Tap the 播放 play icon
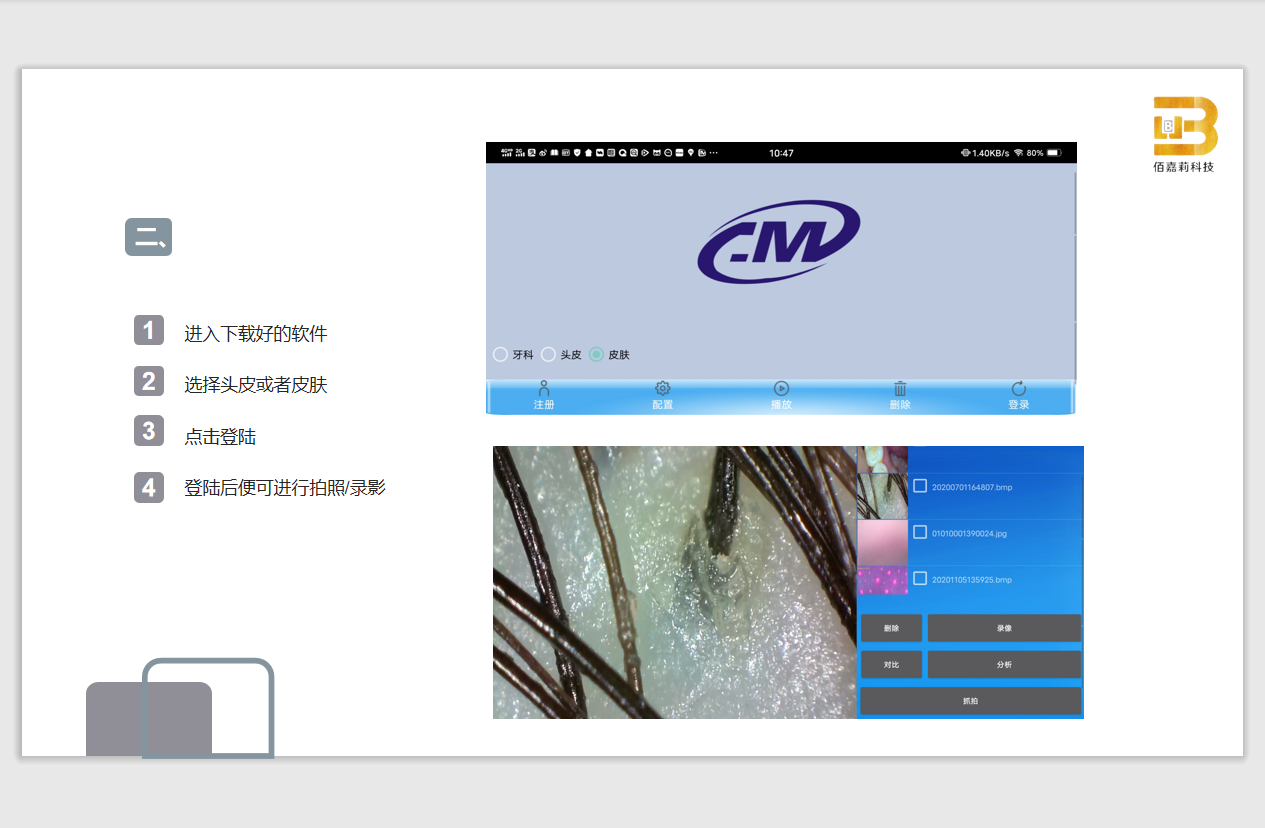 (x=781, y=388)
